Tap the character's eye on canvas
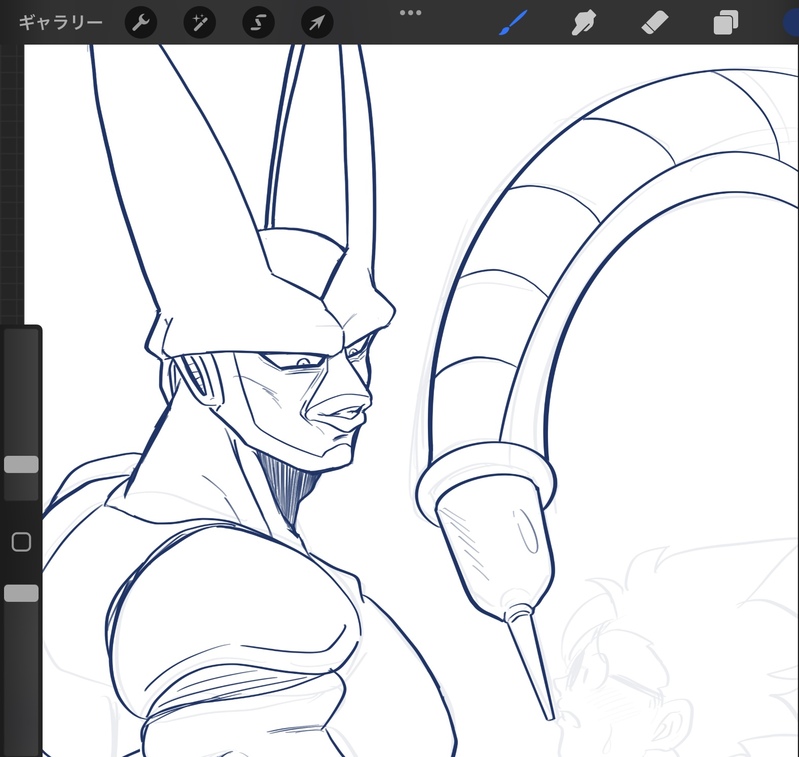 point(303,361)
